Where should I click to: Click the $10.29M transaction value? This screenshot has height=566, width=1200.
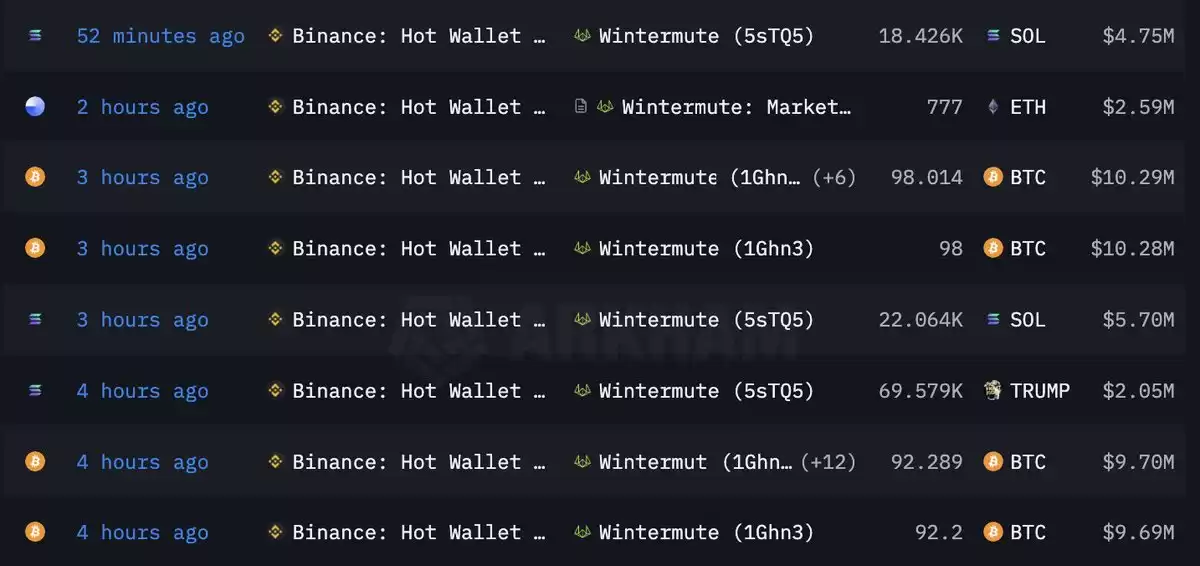(1132, 178)
